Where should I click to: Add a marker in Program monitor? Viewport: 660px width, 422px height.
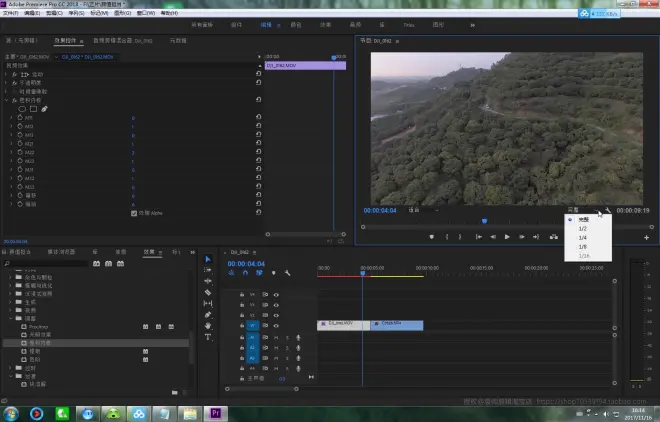(431, 237)
